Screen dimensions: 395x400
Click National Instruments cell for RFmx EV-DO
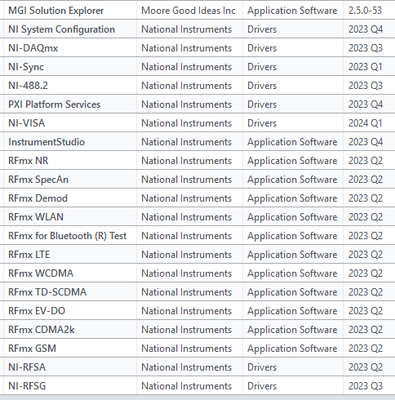coord(186,311)
